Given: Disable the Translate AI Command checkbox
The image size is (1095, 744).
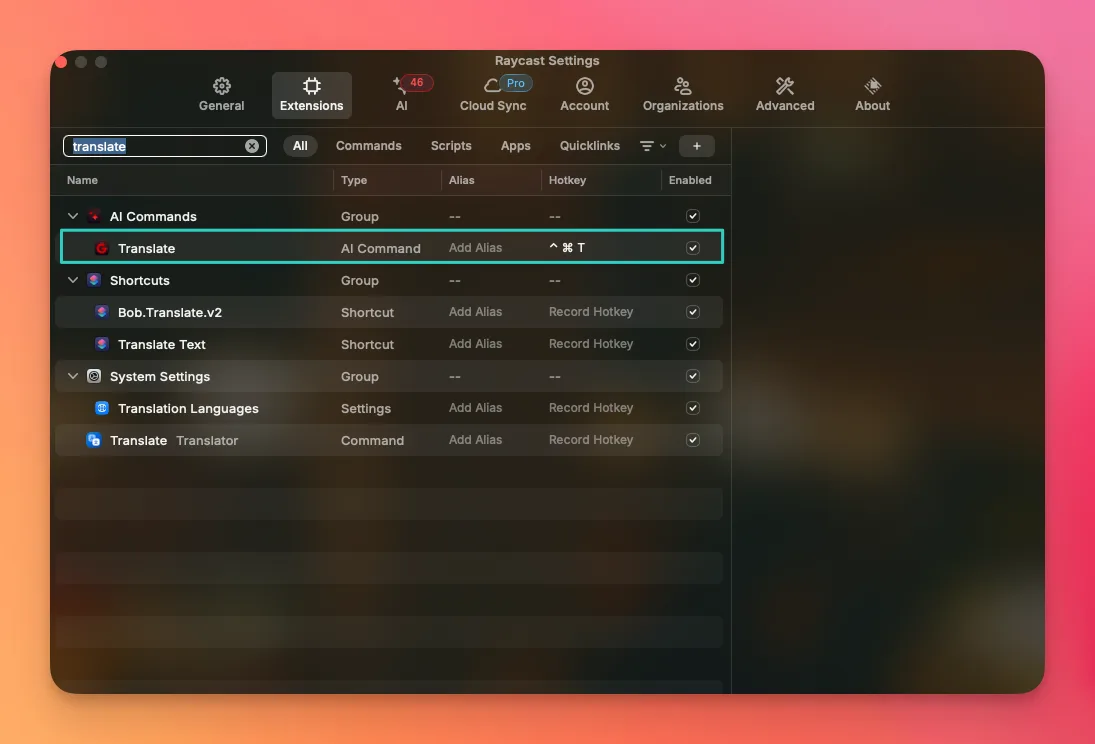Looking at the screenshot, I should coord(693,248).
